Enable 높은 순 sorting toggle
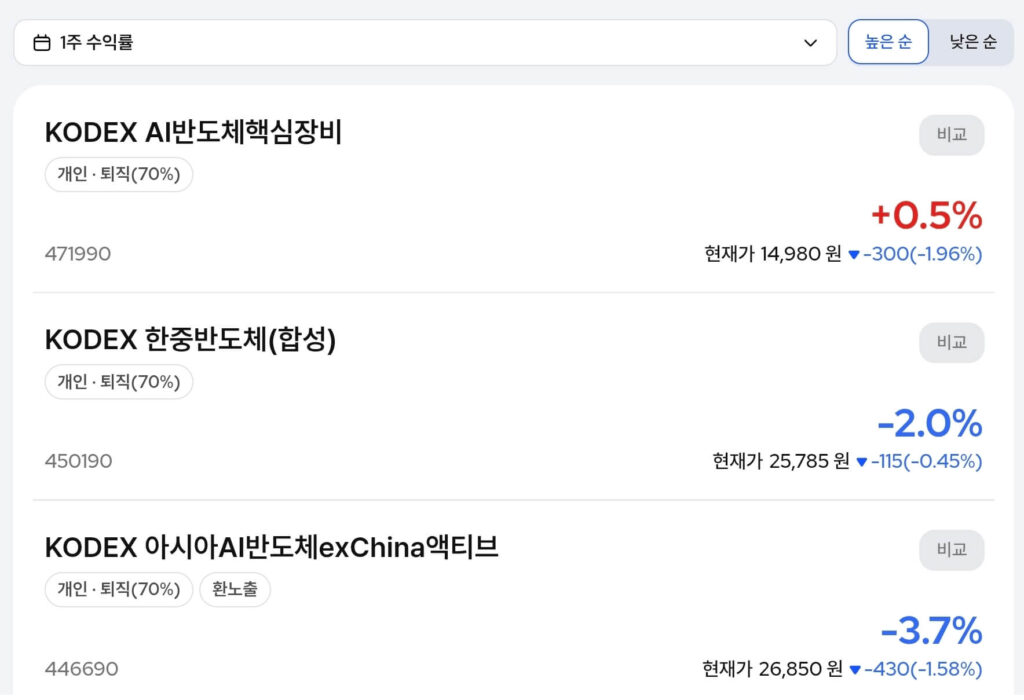This screenshot has width=1024, height=700. tap(888, 41)
